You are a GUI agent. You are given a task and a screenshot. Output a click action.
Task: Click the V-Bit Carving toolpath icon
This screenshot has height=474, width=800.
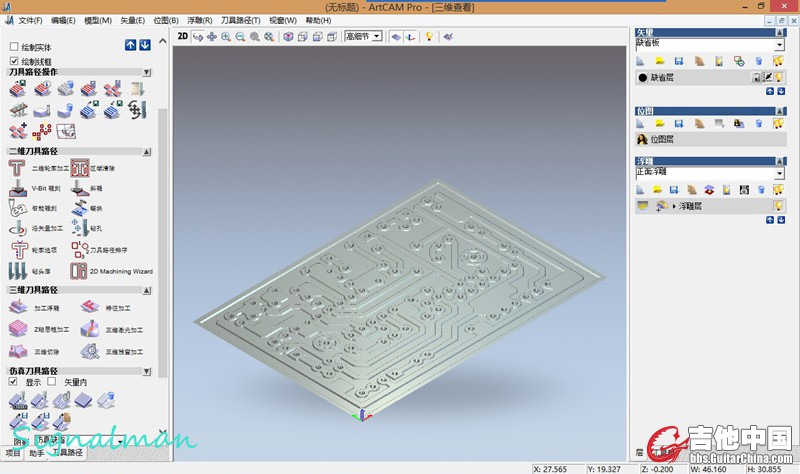coord(18,188)
